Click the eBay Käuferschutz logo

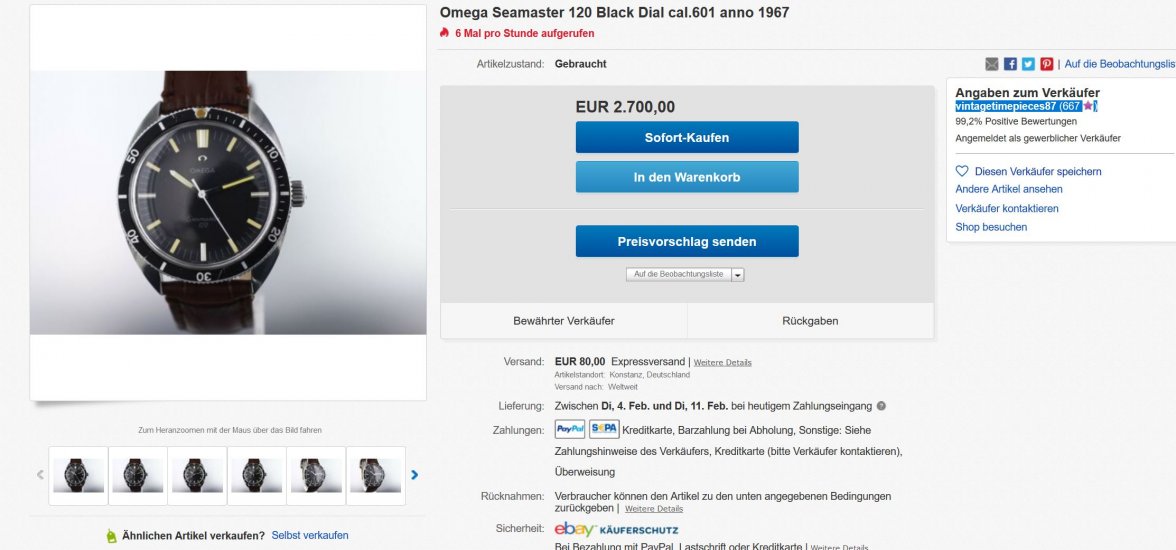(x=616, y=529)
